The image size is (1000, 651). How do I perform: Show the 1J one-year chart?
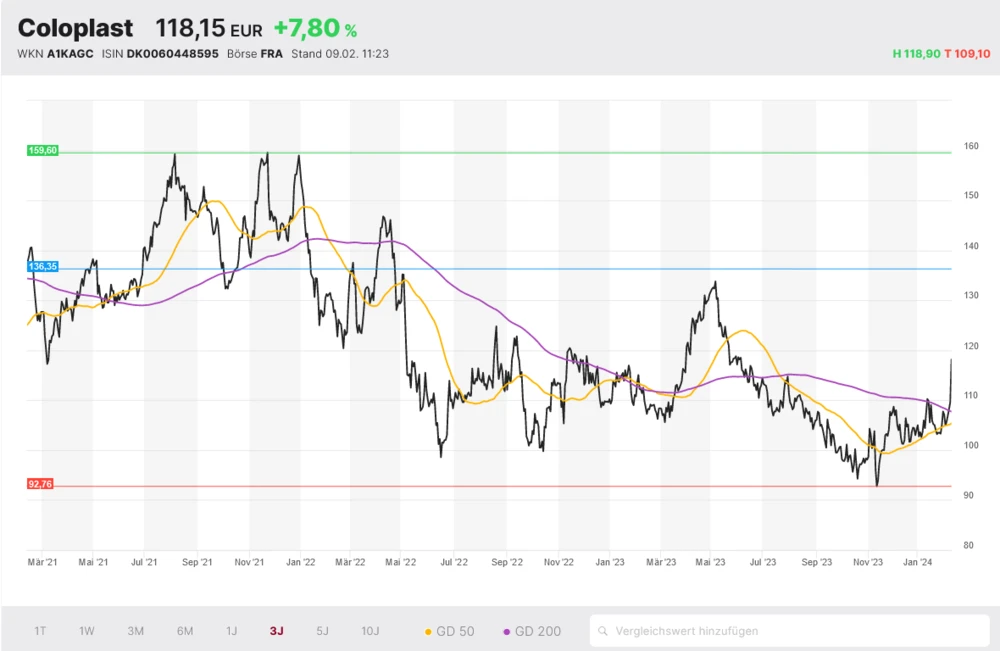(x=231, y=631)
